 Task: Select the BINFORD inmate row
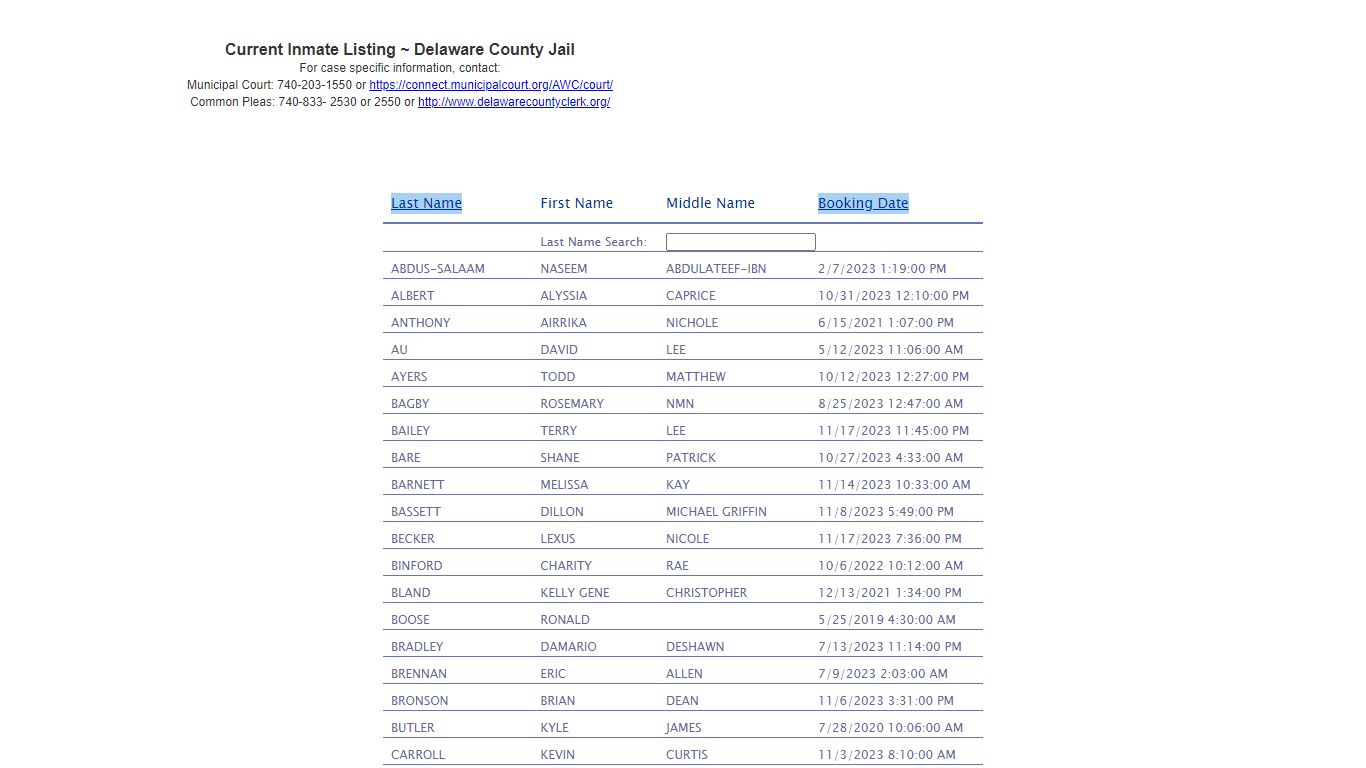tap(417, 566)
